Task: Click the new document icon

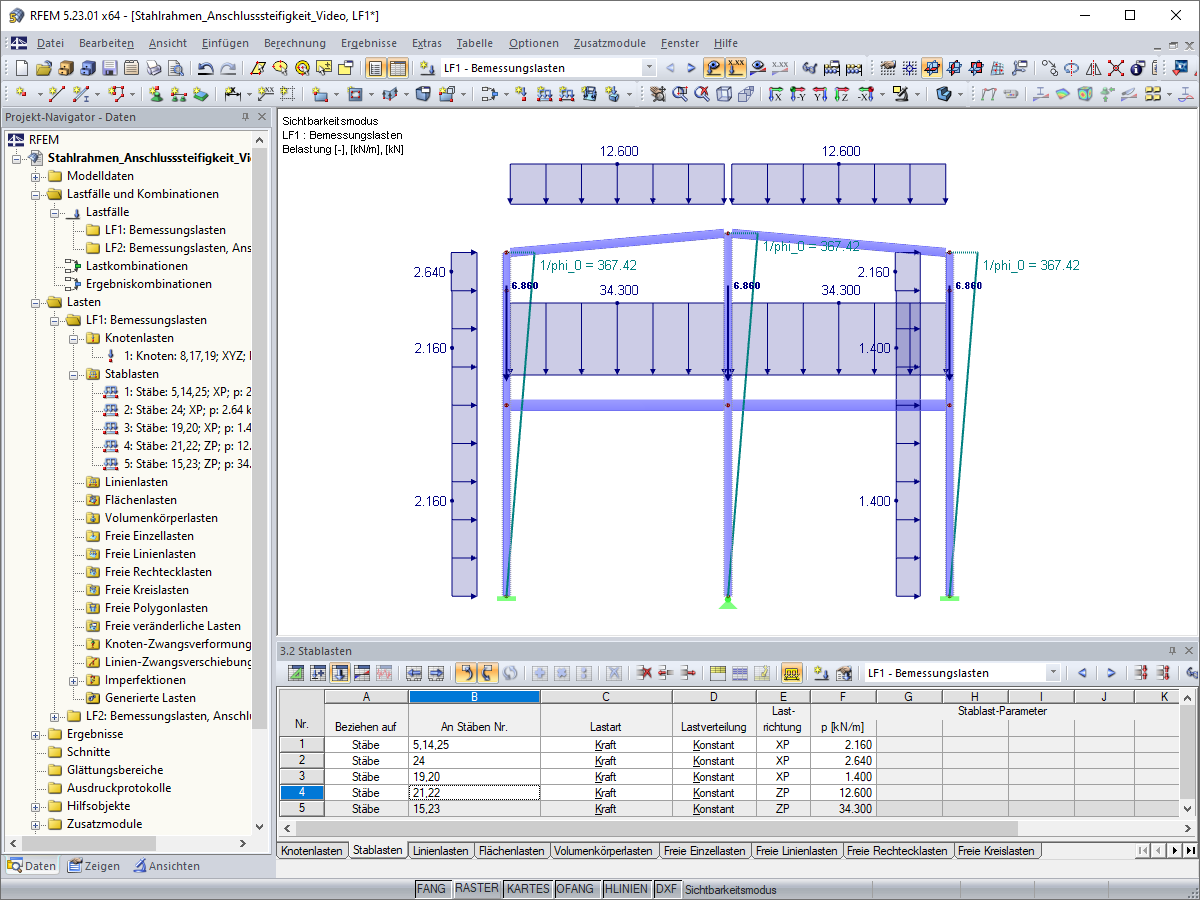Action: [22, 69]
